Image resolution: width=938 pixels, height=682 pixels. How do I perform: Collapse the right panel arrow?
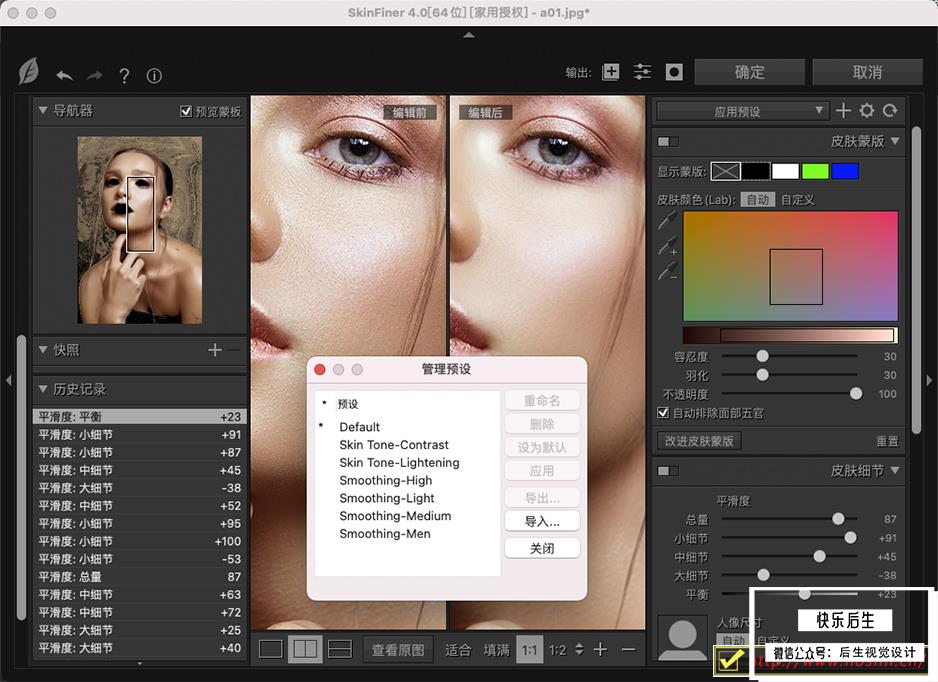tap(929, 380)
